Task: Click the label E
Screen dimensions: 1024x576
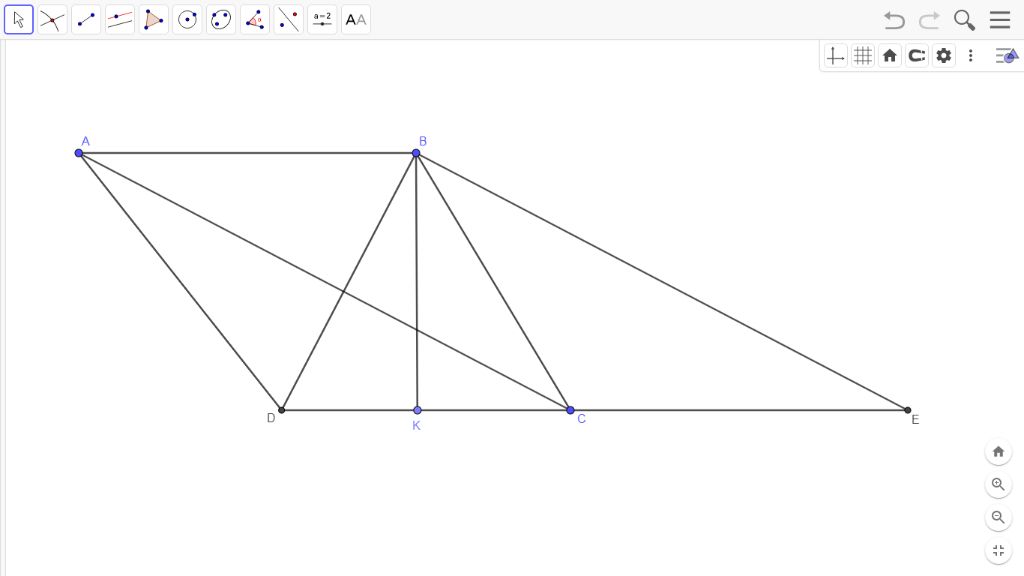Action: [915, 420]
